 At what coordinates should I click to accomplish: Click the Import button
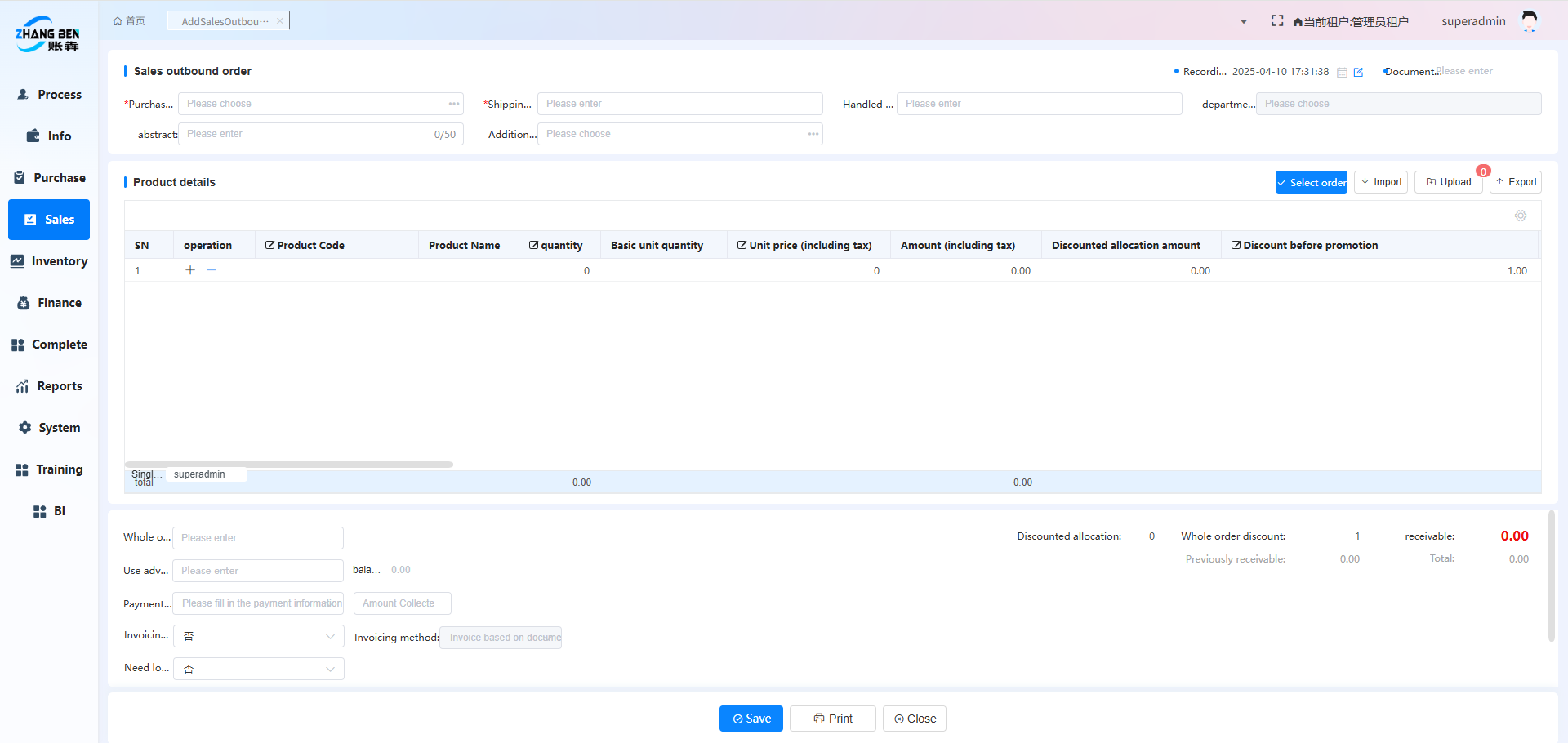pyautogui.click(x=1380, y=182)
